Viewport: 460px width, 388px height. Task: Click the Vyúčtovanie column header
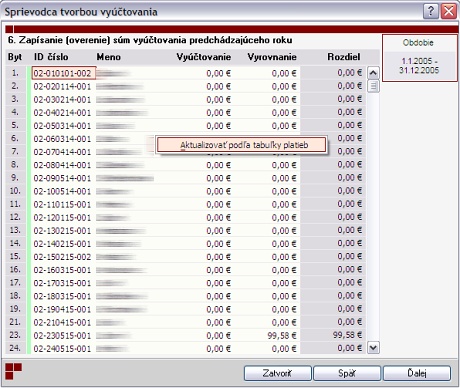coord(204,57)
